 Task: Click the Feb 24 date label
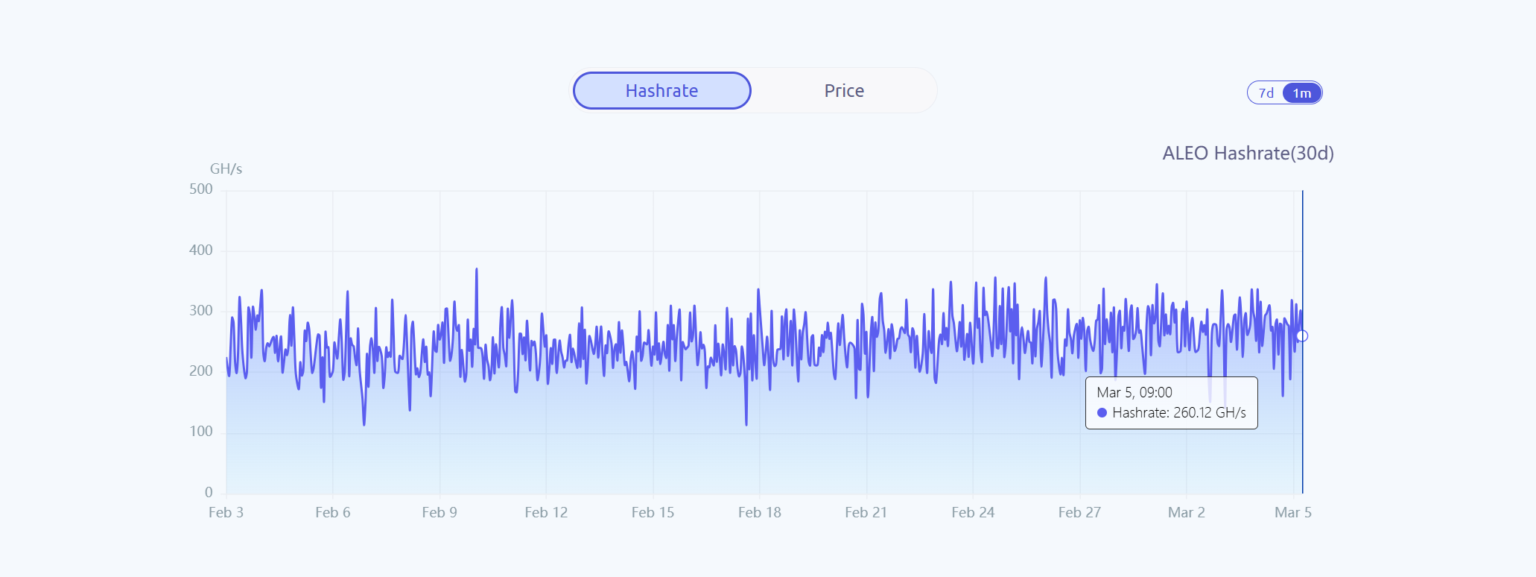973,512
